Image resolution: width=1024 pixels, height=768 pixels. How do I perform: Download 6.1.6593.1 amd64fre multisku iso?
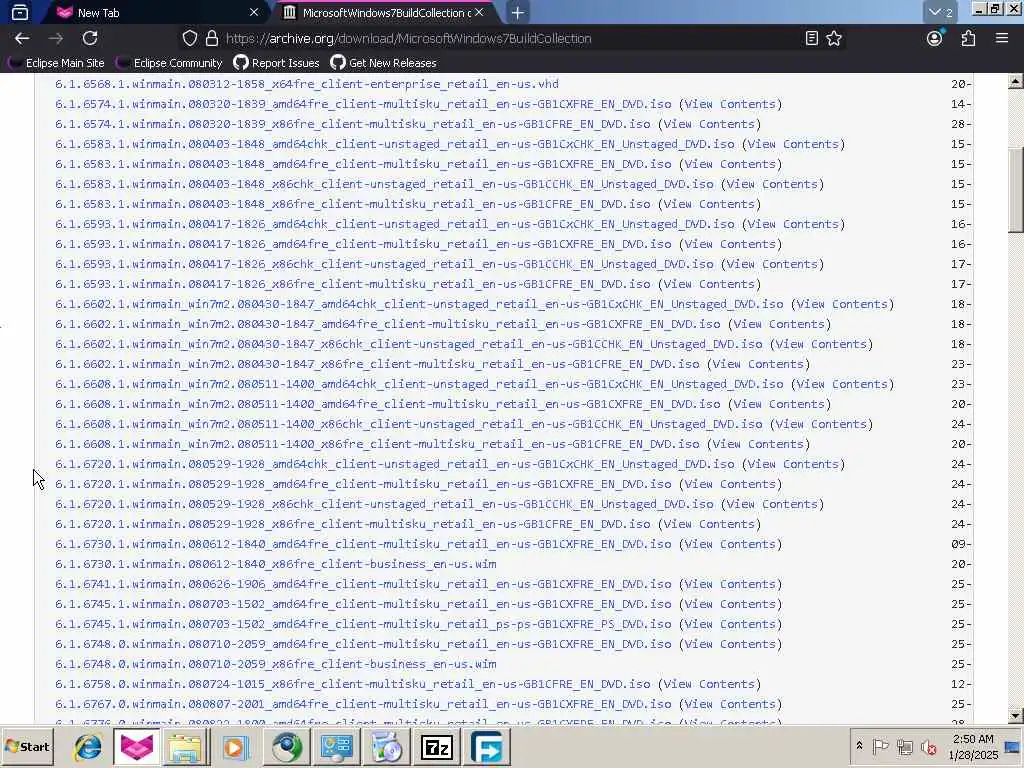[x=363, y=244]
